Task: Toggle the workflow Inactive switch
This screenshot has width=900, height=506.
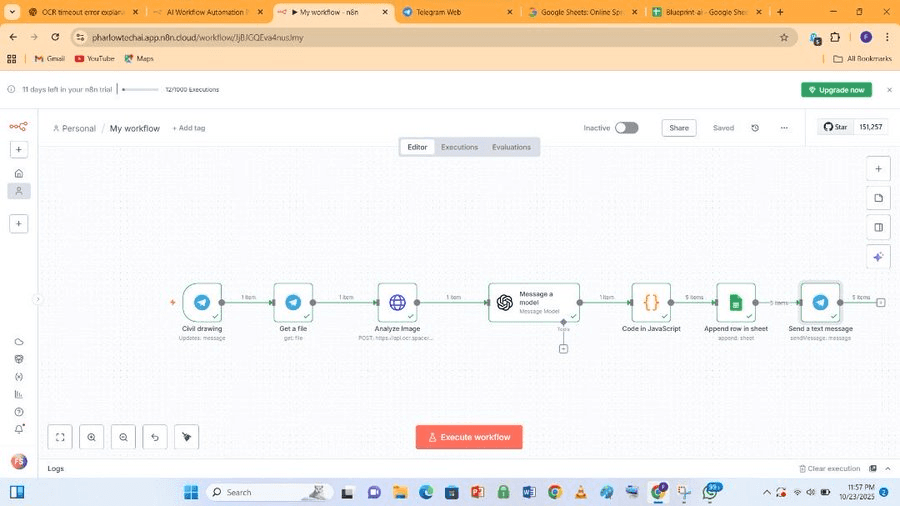Action: coord(627,128)
